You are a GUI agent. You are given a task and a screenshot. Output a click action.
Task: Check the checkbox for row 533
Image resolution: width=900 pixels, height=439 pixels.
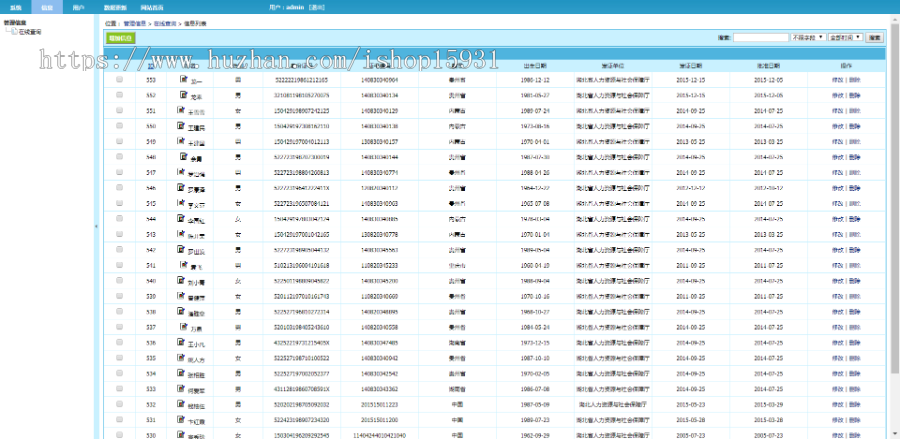click(x=120, y=388)
